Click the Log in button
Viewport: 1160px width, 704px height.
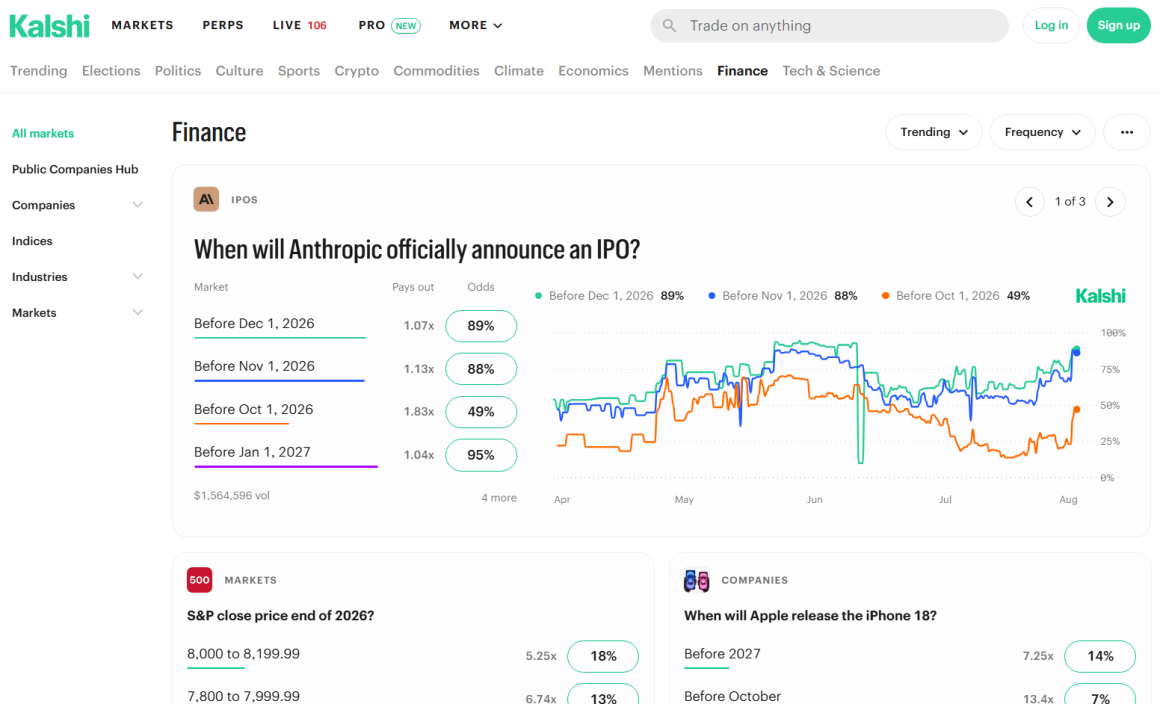(x=1051, y=25)
